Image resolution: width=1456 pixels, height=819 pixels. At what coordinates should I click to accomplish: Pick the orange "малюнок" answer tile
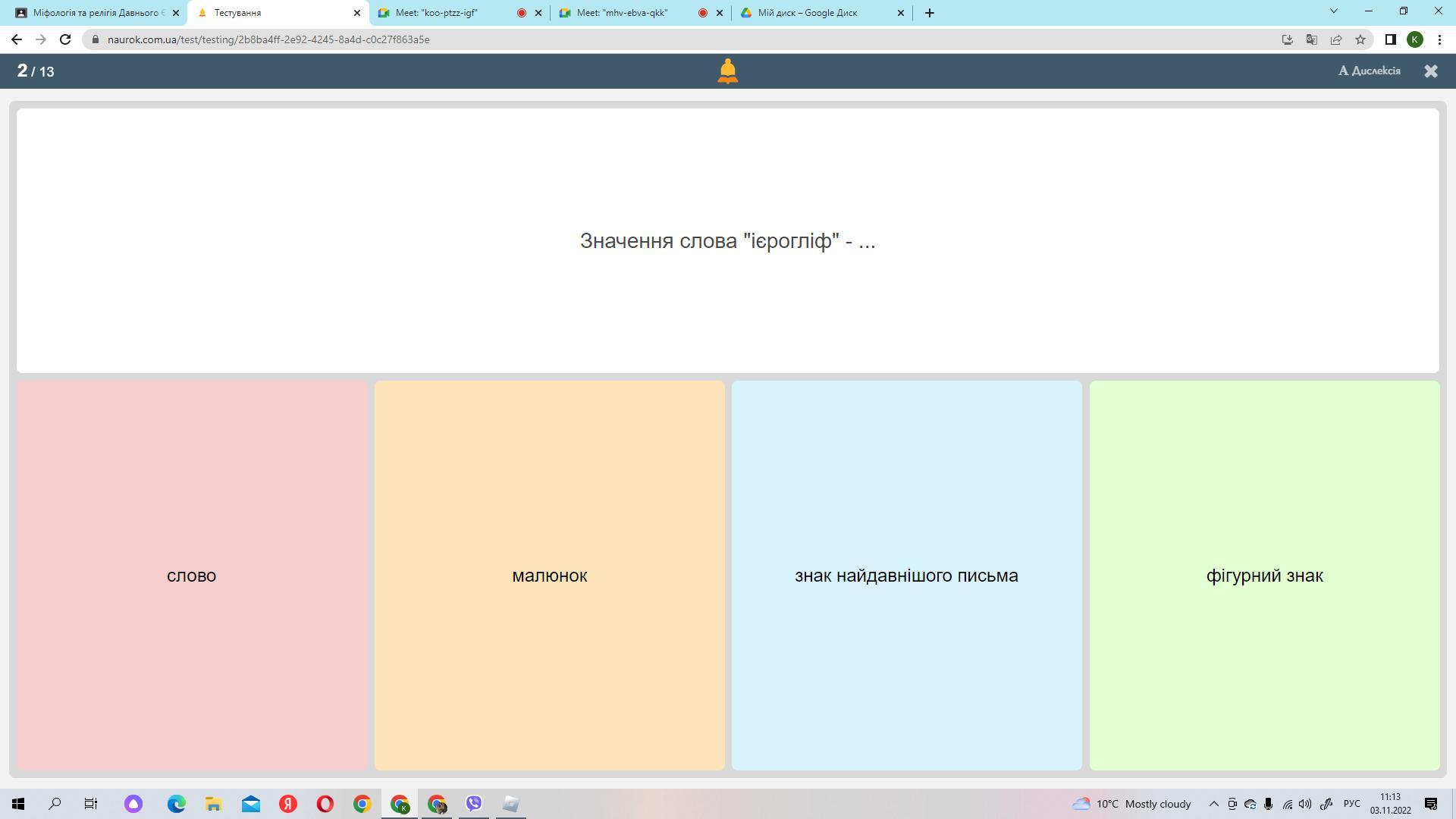click(549, 576)
